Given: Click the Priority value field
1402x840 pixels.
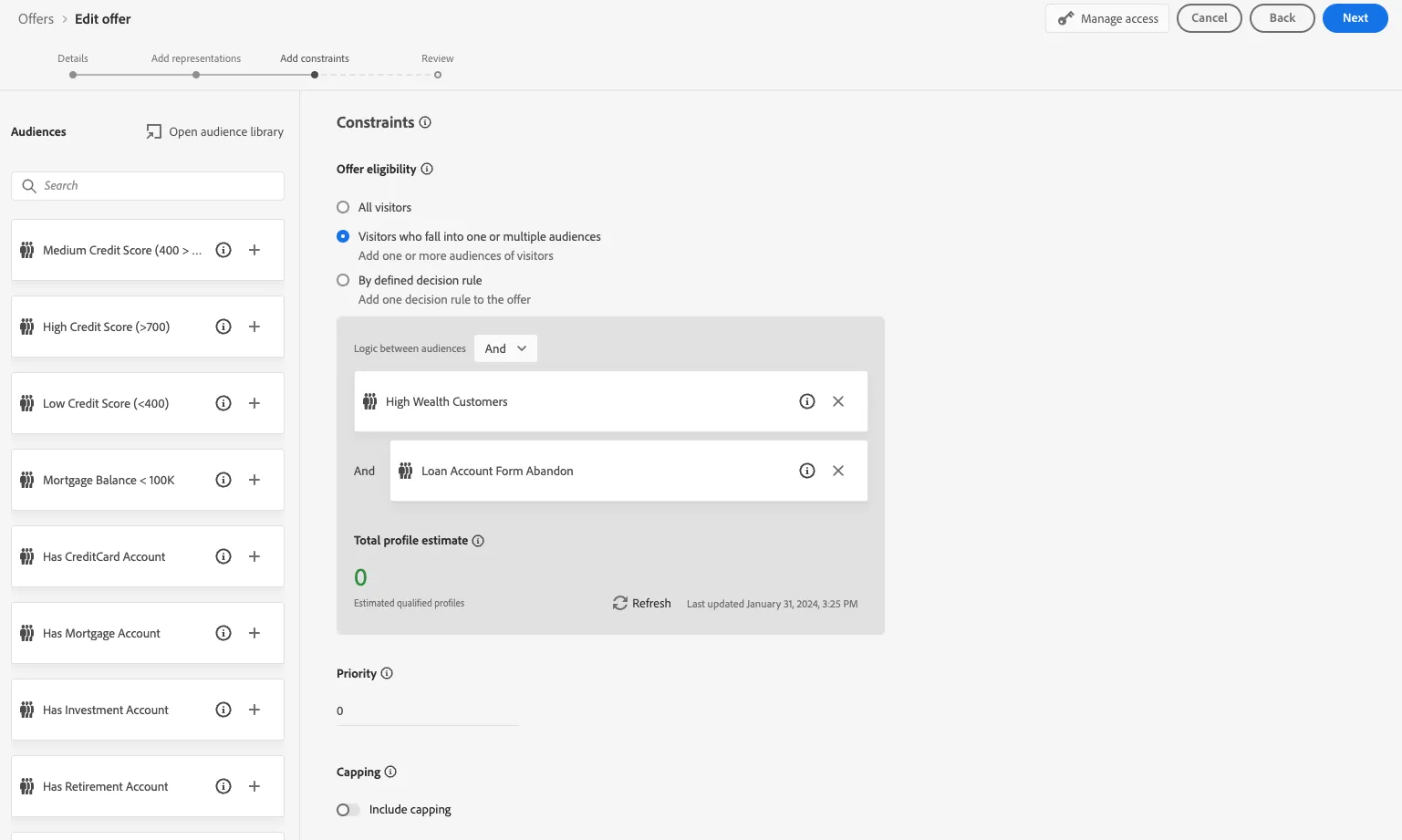Looking at the screenshot, I should pyautogui.click(x=428, y=711).
